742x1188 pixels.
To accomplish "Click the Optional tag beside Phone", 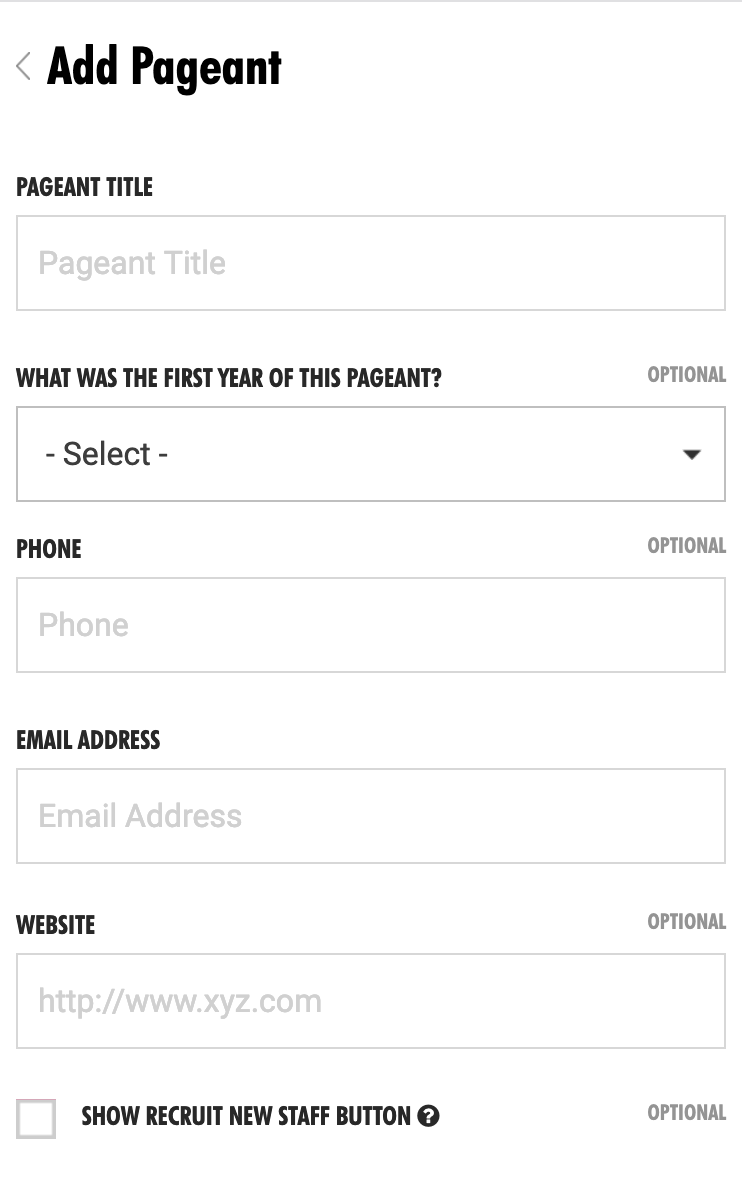I will 686,546.
